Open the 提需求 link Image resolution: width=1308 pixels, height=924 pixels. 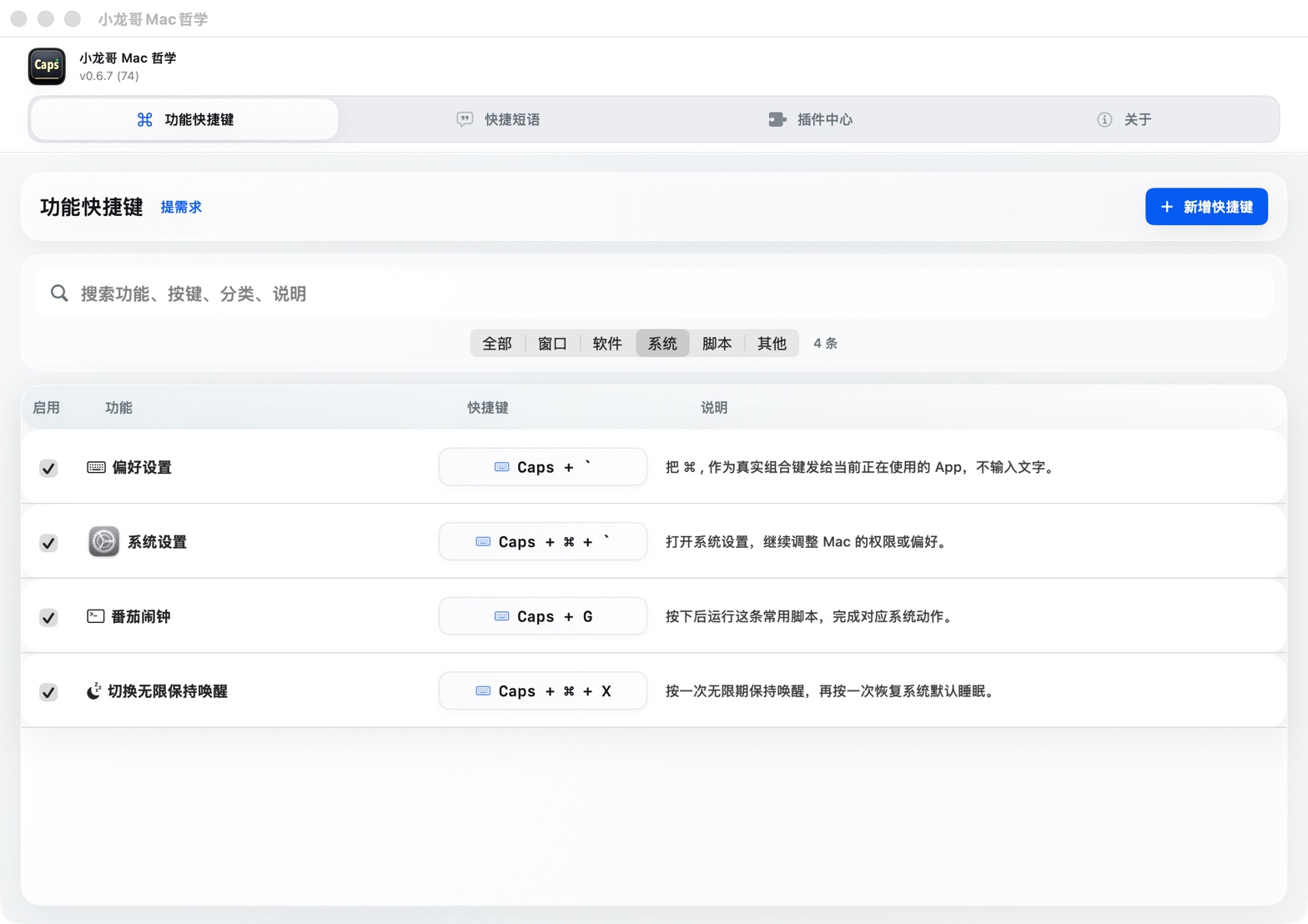pos(181,207)
